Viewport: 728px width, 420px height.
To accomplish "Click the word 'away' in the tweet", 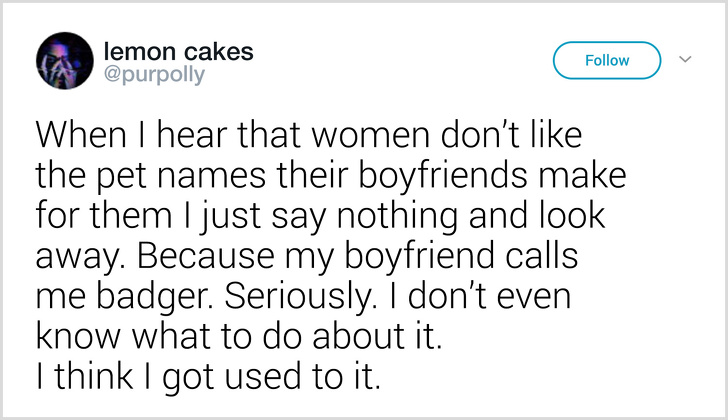I will coord(82,260).
